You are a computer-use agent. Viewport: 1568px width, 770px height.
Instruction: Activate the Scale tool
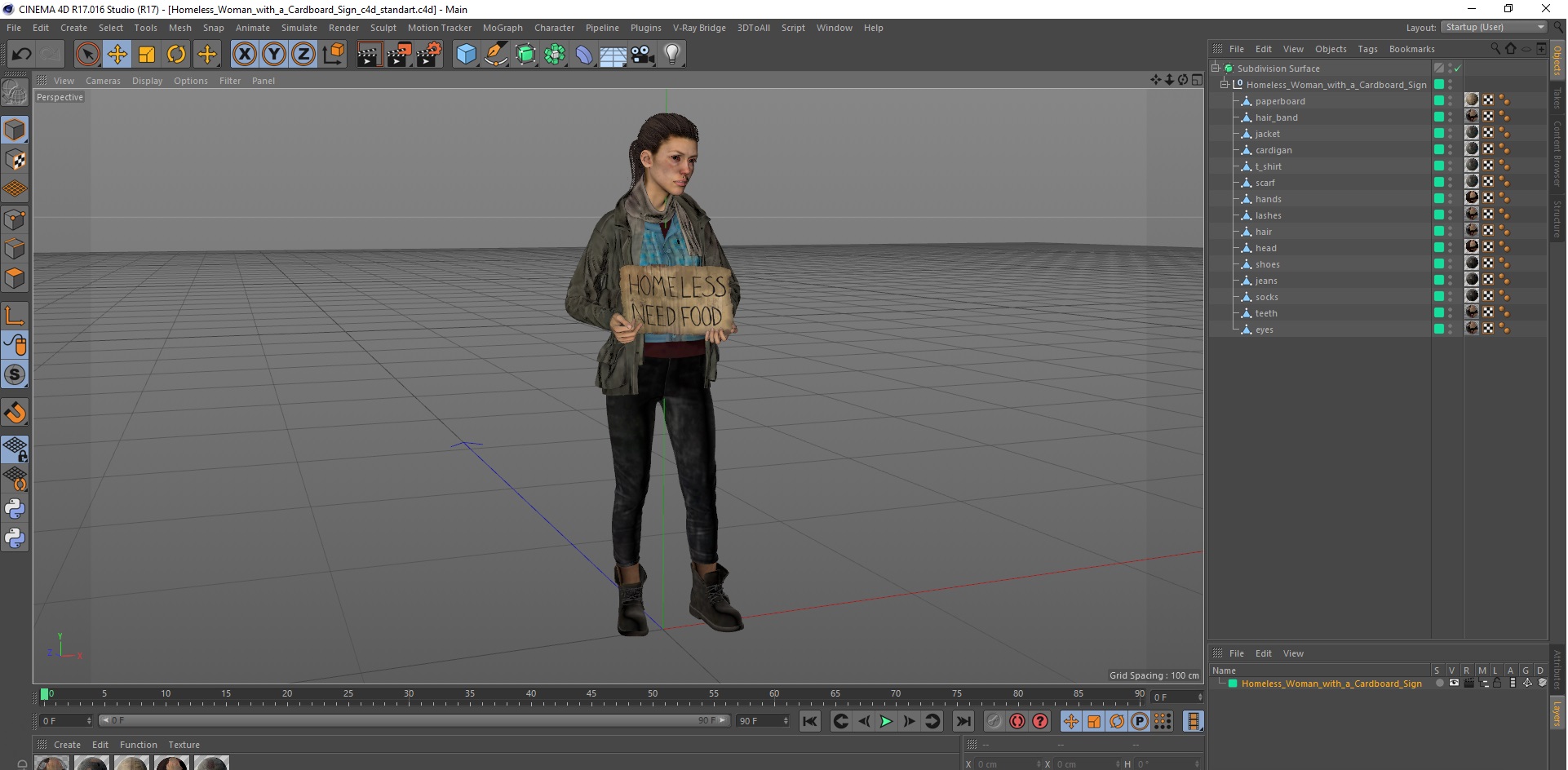pyautogui.click(x=147, y=55)
